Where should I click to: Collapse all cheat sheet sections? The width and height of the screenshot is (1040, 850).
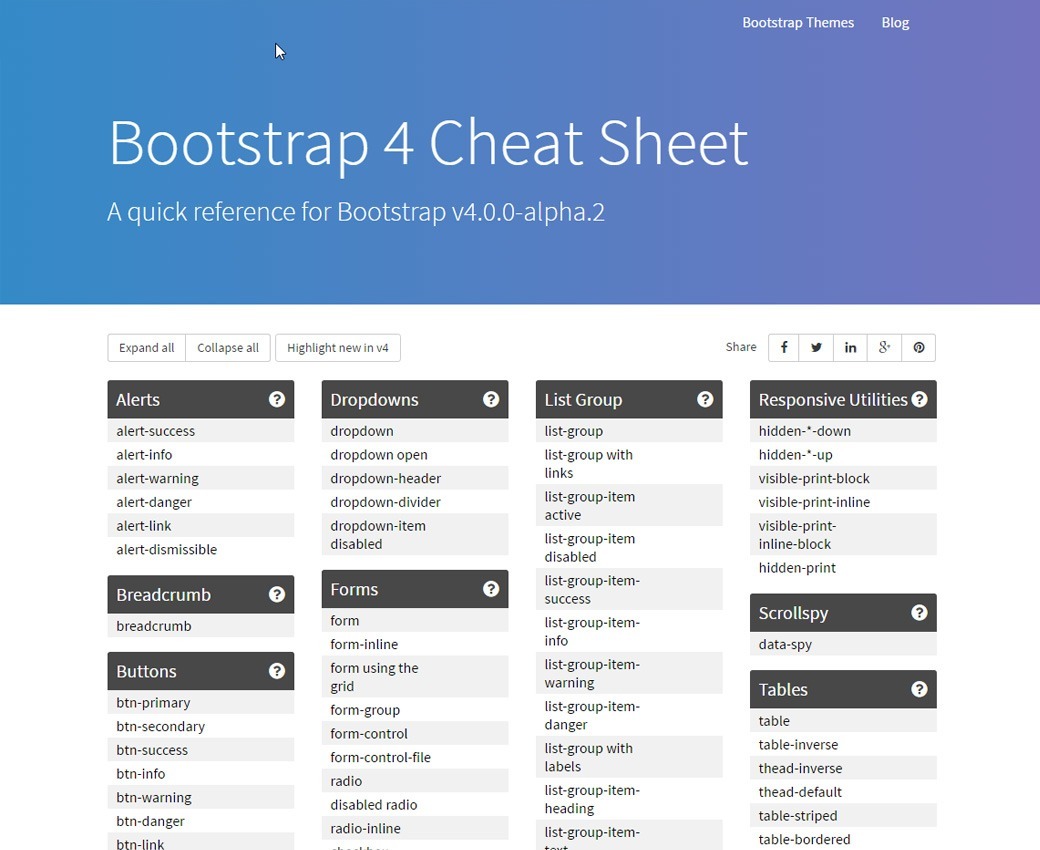(x=228, y=348)
